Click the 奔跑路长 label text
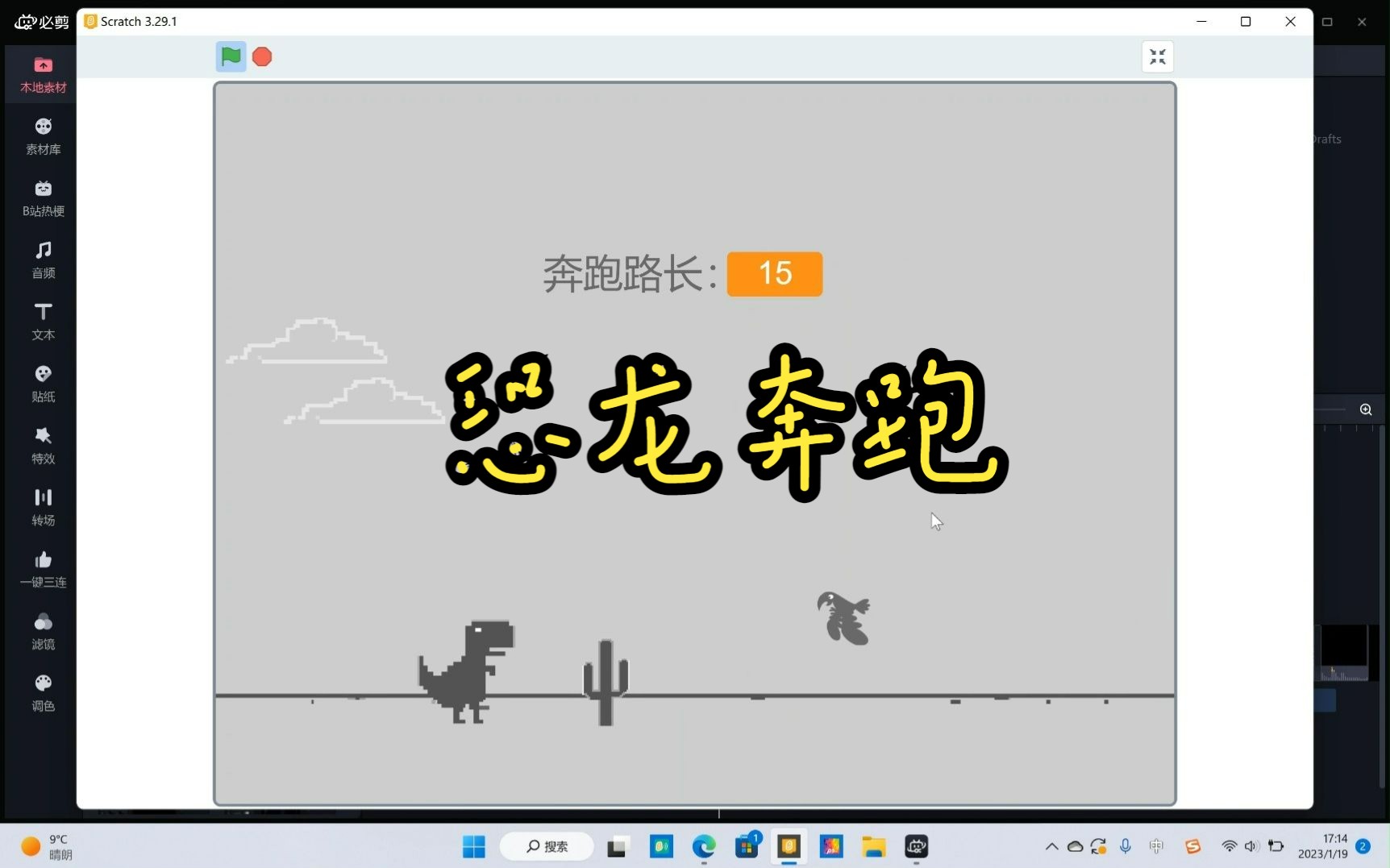Screen dimensions: 1390x868 [x=630, y=274]
